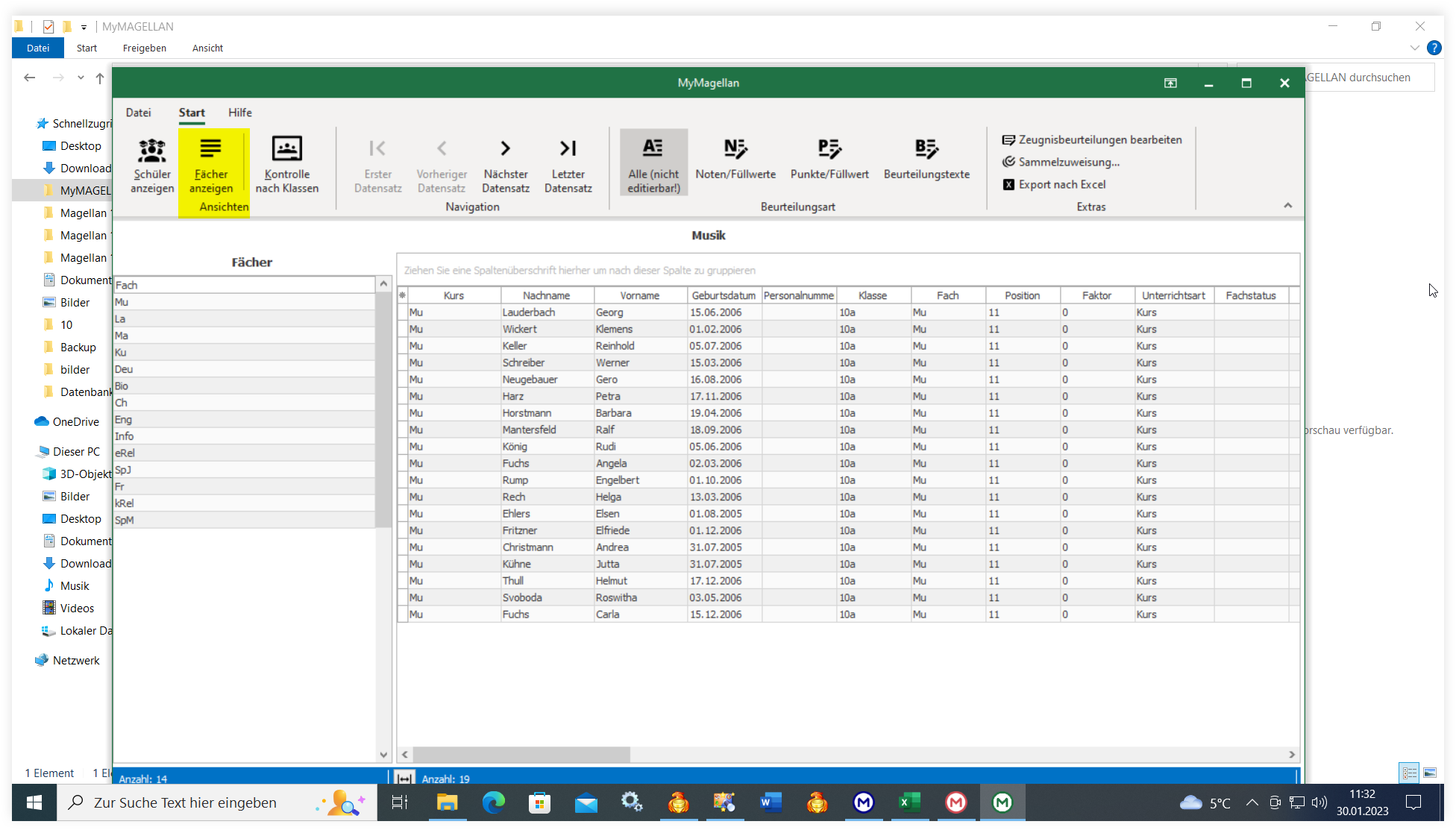Image resolution: width=1456 pixels, height=833 pixels.
Task: Select Punkte/Füllwert assessment type
Action: coord(829,160)
